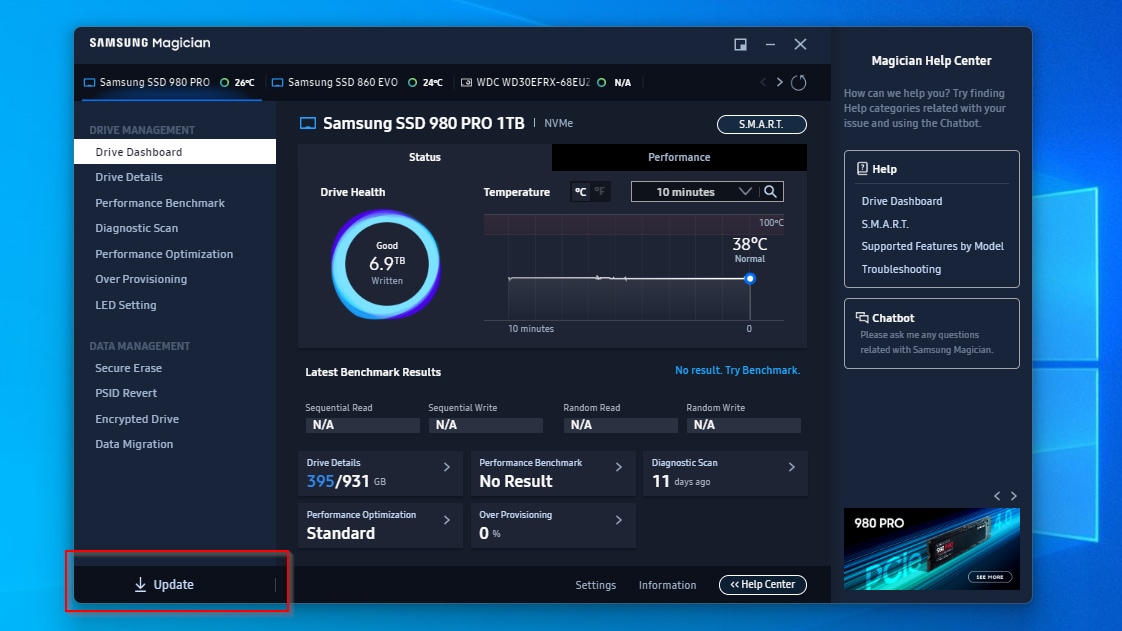Click the No result. Try Benchmark. link

click(737, 370)
